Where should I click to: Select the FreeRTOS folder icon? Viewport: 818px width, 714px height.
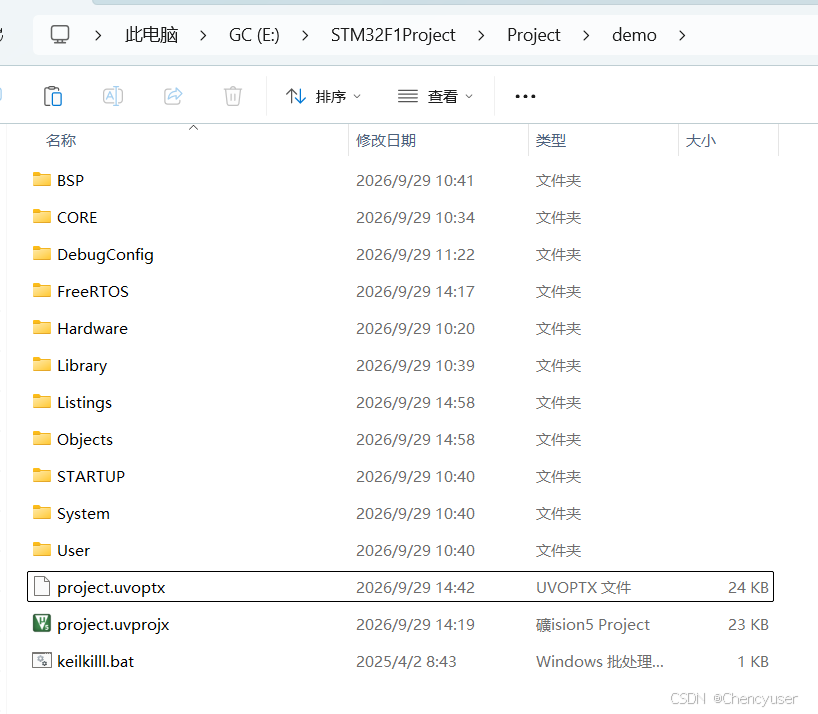(x=42, y=291)
